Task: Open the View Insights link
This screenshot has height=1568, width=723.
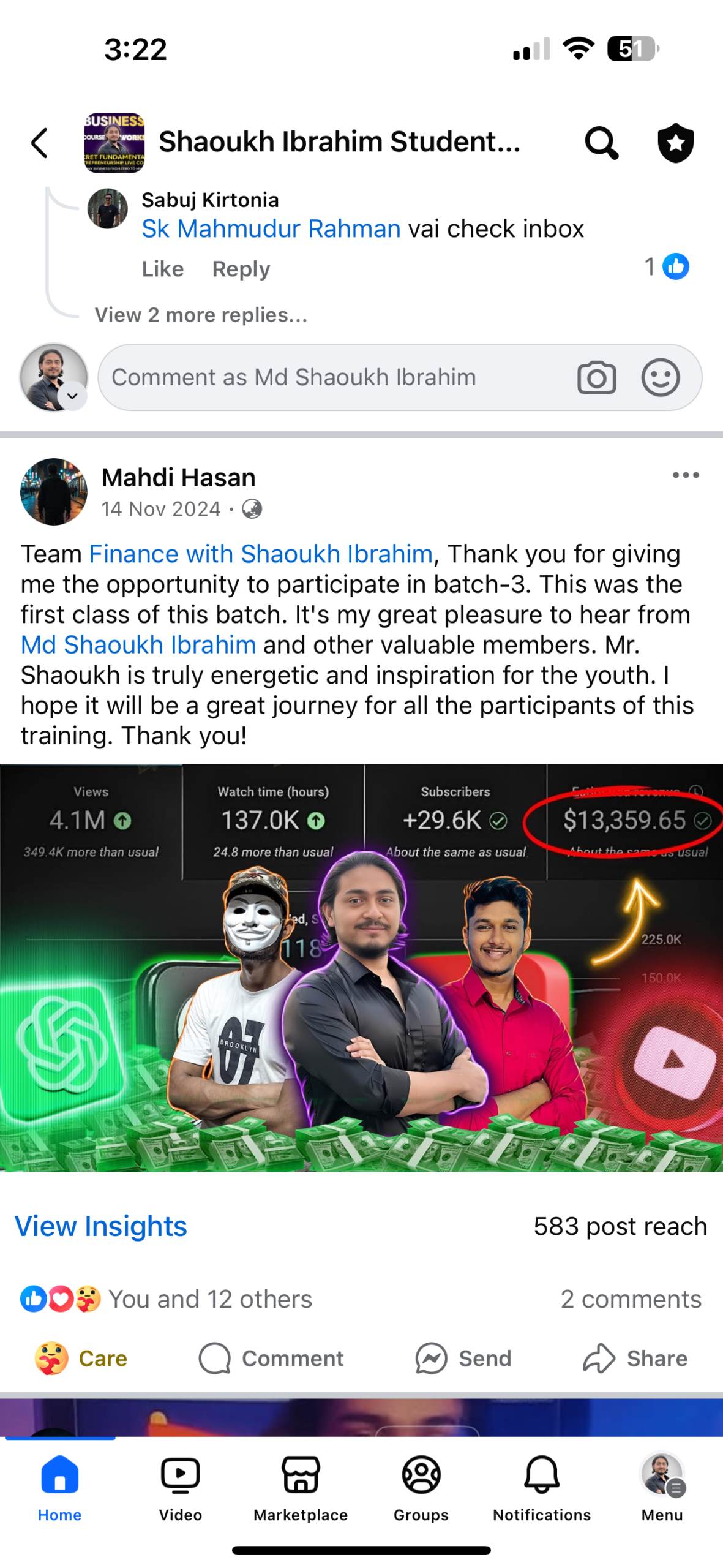Action: 101,1226
